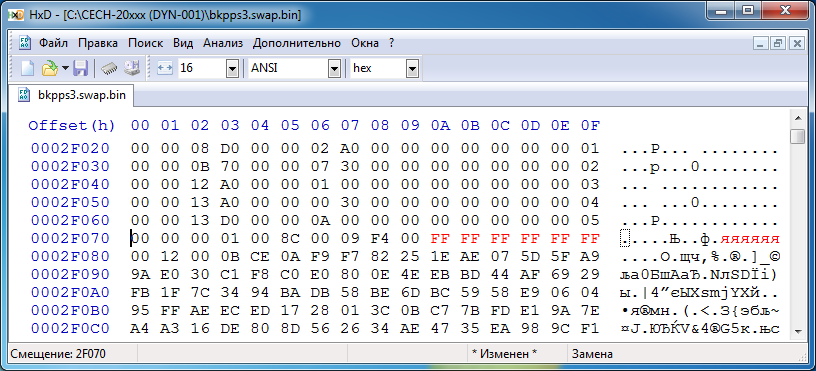Viewport: 816px width, 371px height.
Task: Click the bytes-per-row width icon
Action: pyautogui.click(x=164, y=68)
